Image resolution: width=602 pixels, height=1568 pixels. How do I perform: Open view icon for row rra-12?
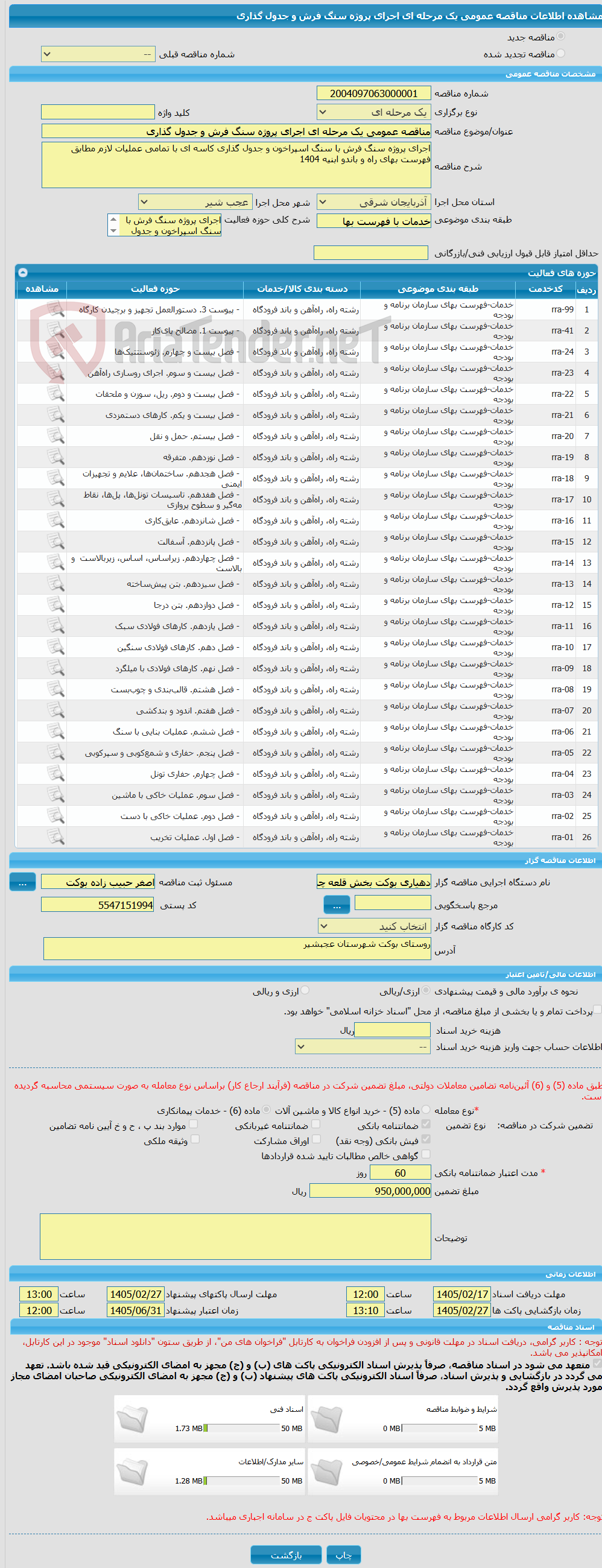55,605
